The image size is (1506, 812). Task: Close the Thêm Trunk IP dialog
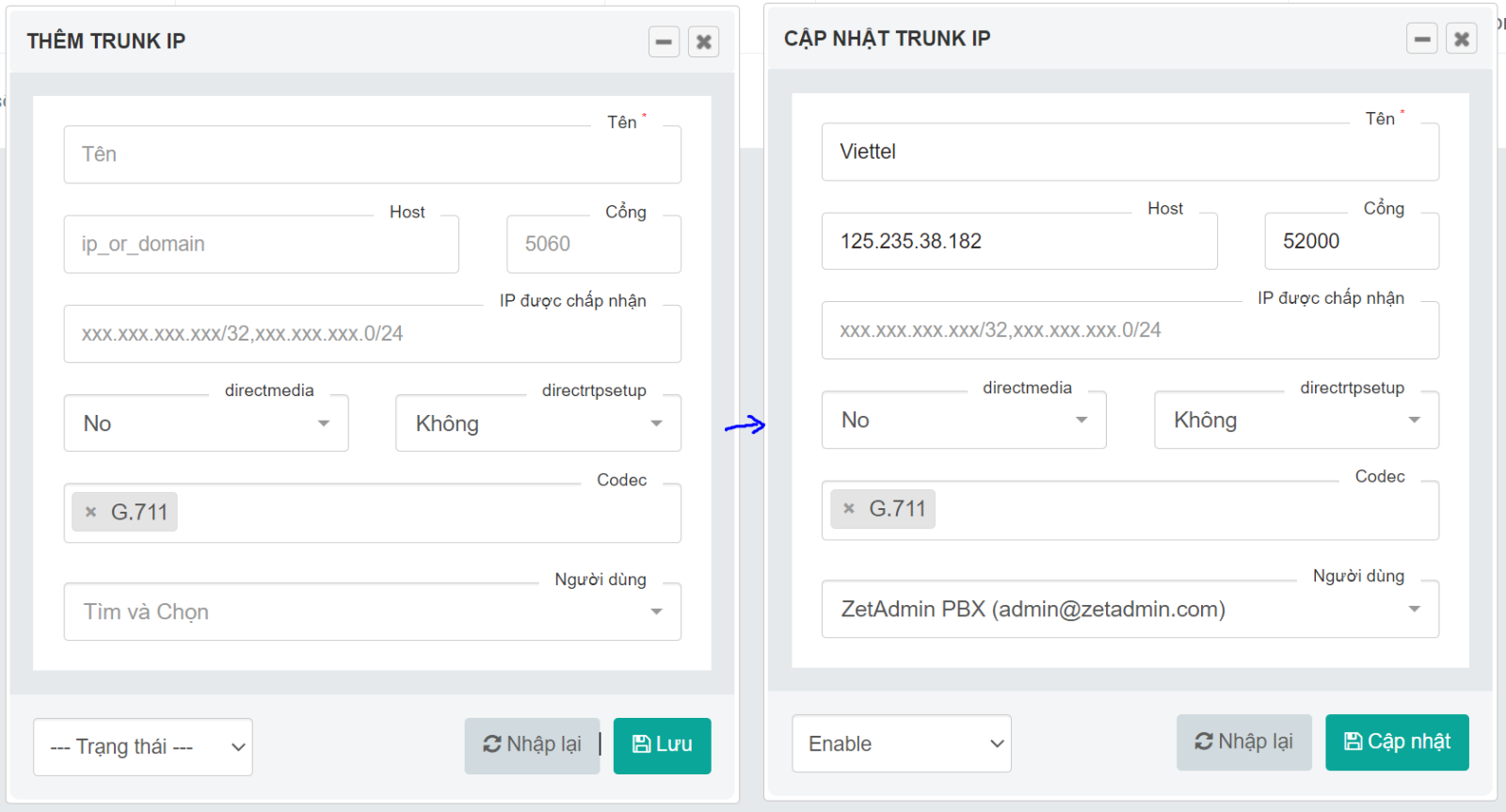coord(704,41)
